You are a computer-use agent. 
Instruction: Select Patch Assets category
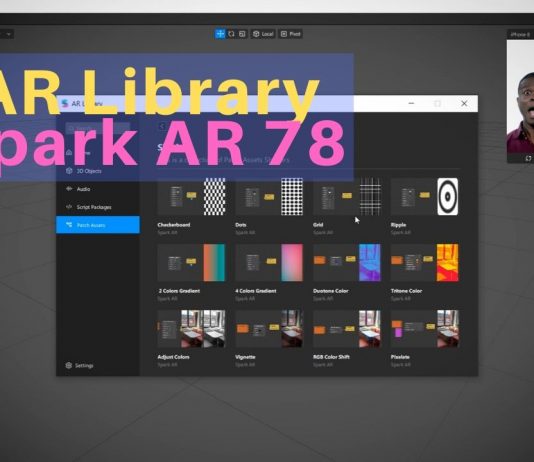coord(98,225)
